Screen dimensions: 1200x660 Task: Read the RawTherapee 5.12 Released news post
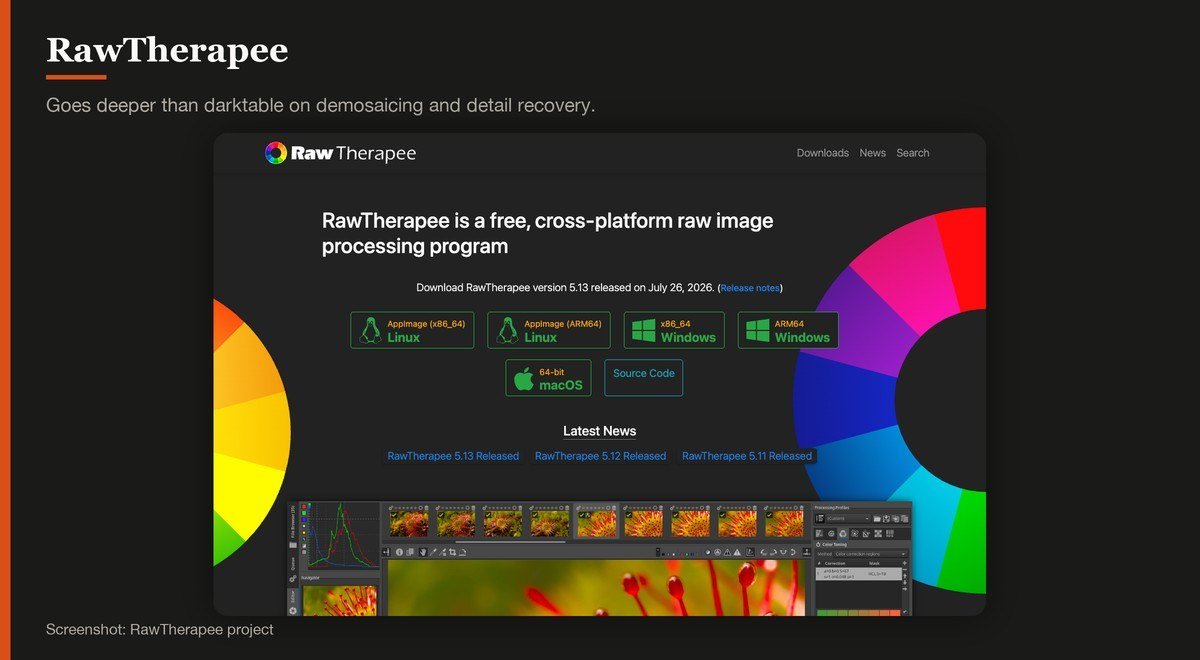[x=600, y=456]
